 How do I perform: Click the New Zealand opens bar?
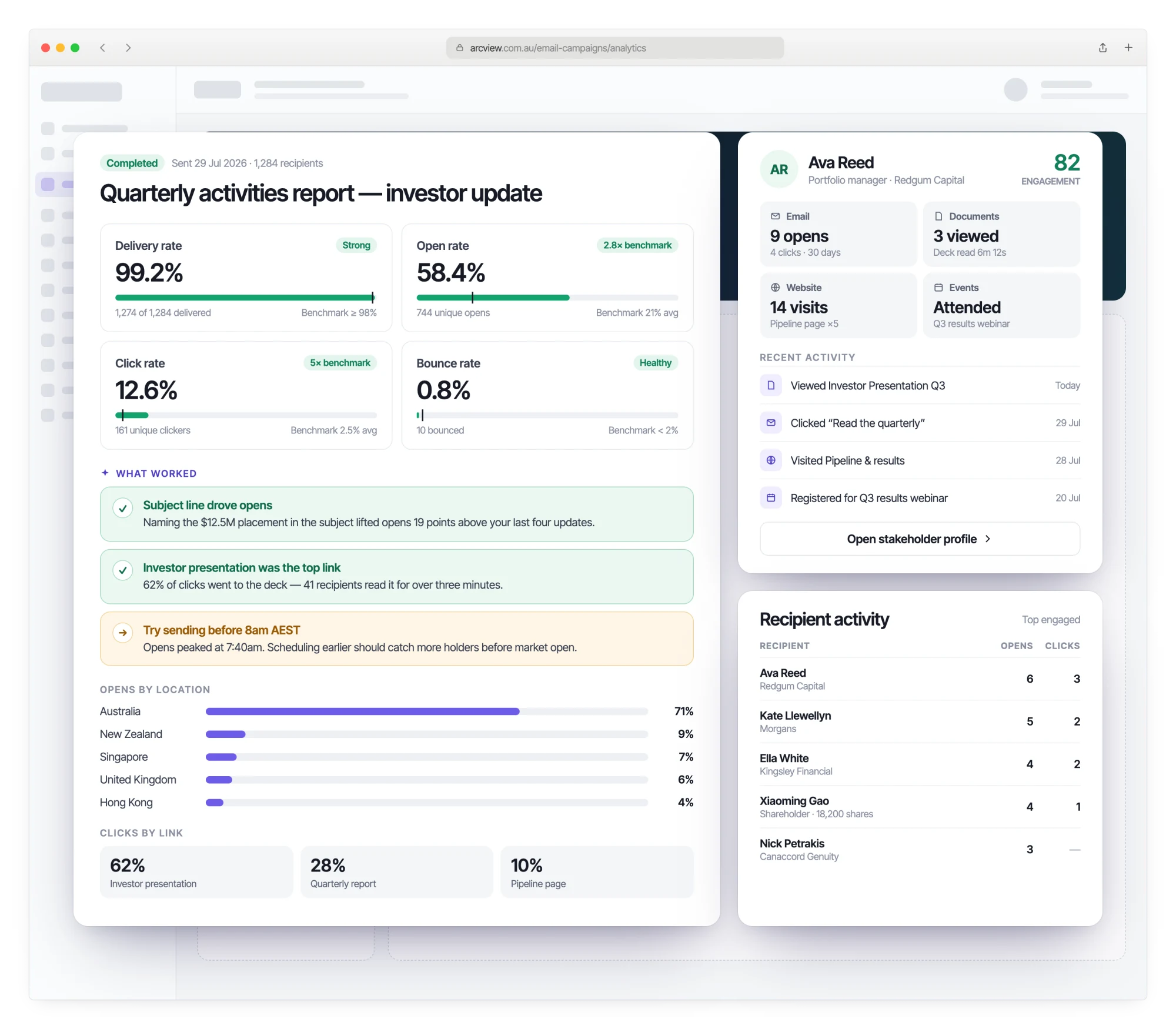[427, 734]
